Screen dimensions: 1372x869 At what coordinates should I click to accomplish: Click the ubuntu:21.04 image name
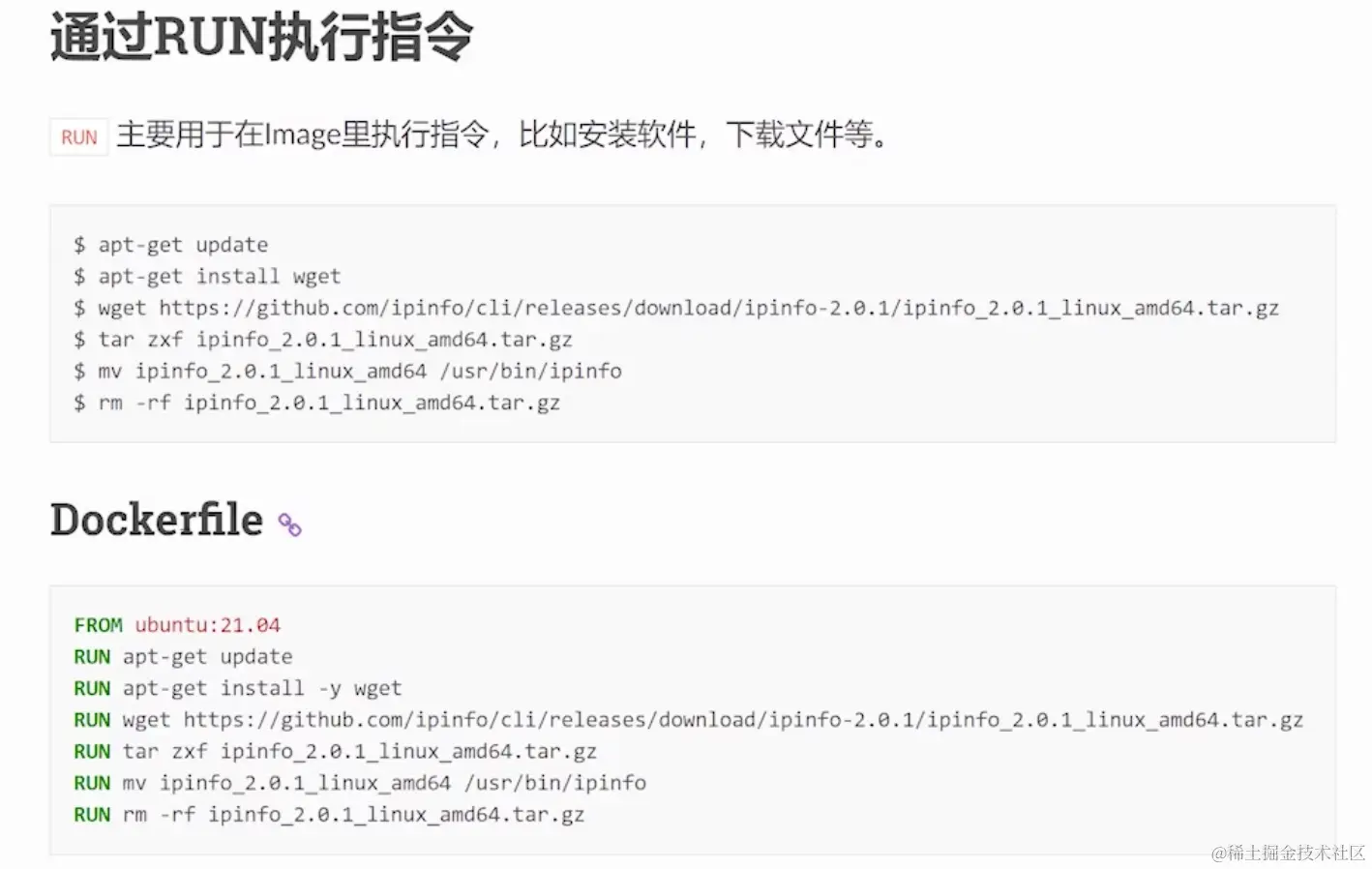(207, 625)
